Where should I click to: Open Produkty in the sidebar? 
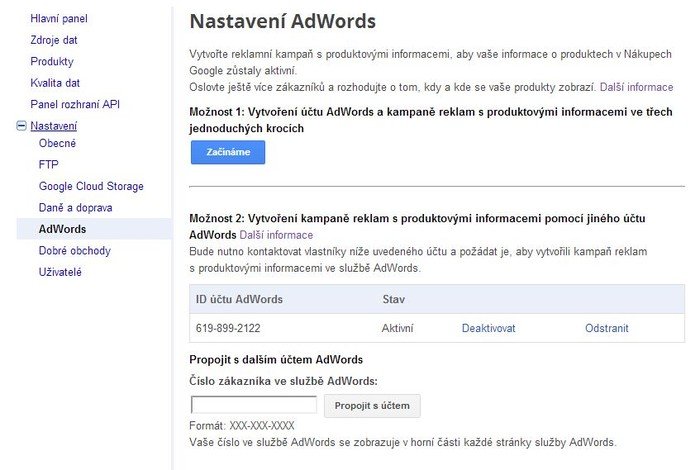[52, 62]
